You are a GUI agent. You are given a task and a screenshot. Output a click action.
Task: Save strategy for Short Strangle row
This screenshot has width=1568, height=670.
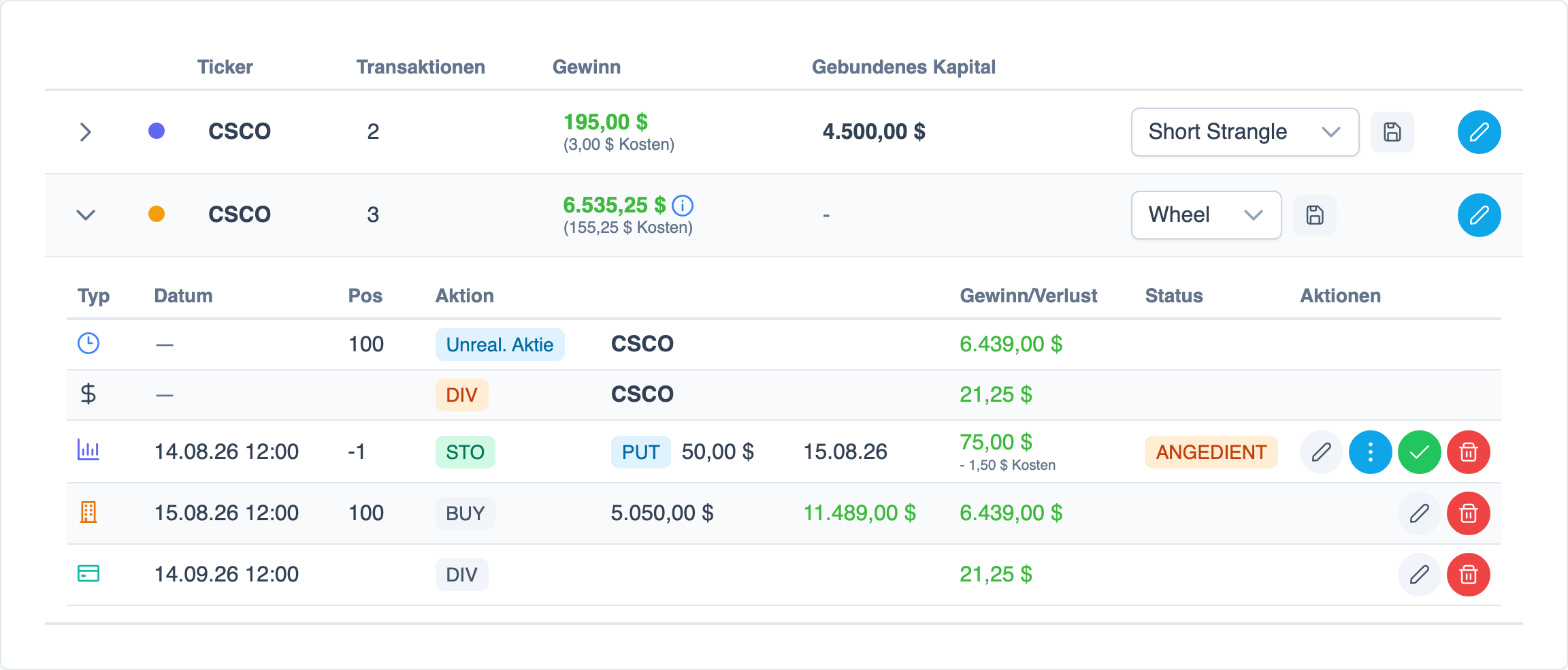point(1392,132)
